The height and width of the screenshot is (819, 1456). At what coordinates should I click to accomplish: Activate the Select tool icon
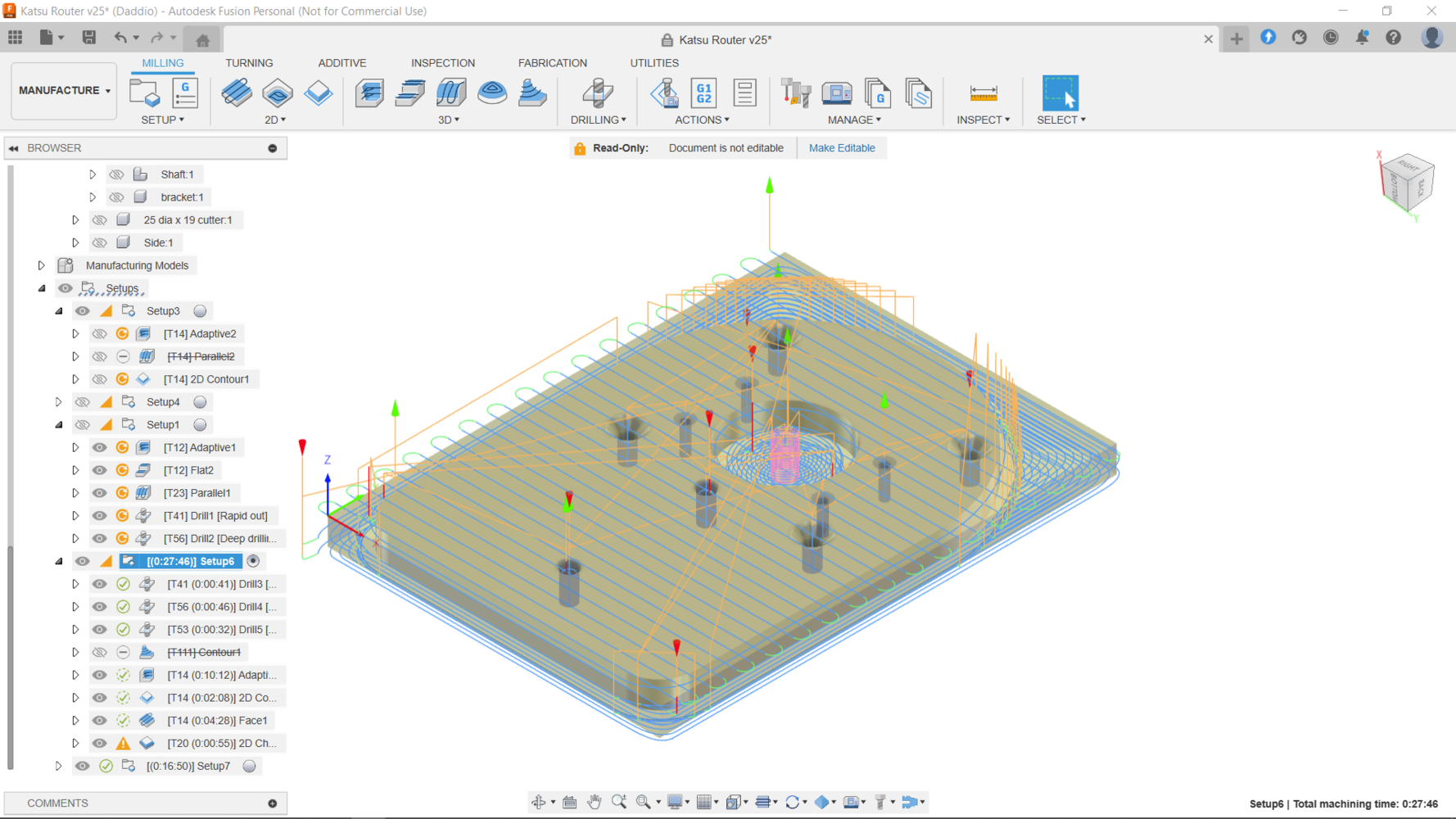coord(1060,93)
